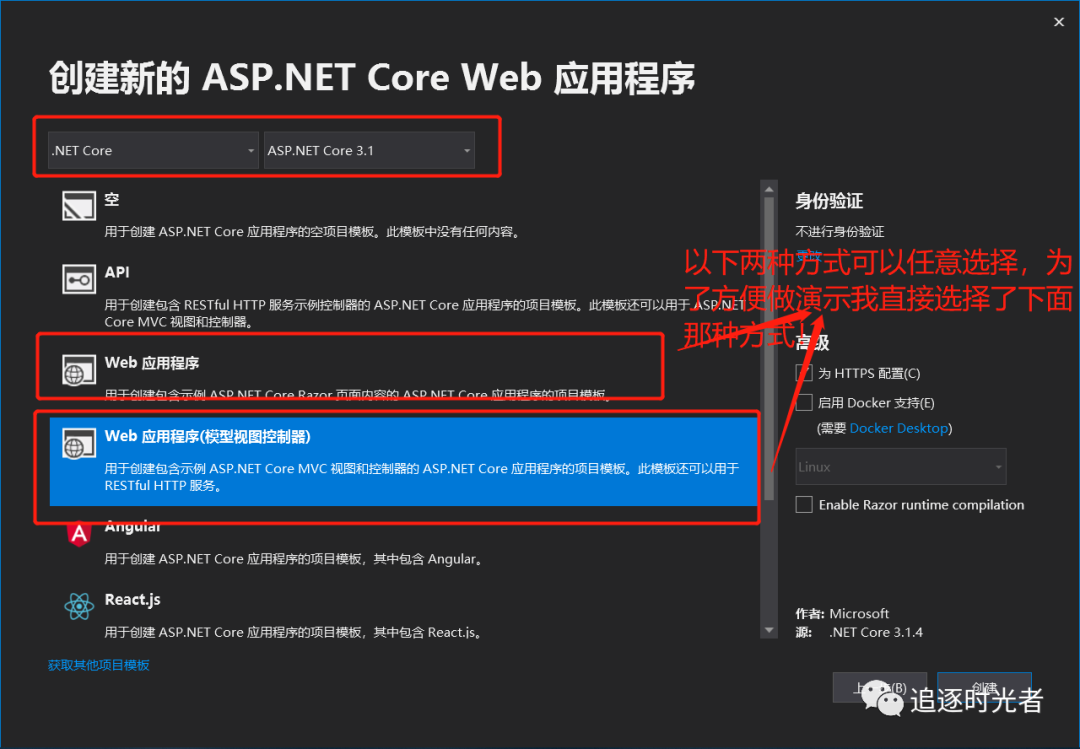This screenshot has height=749, width=1080.
Task: Open the Docker Desktop link
Action: [x=898, y=428]
